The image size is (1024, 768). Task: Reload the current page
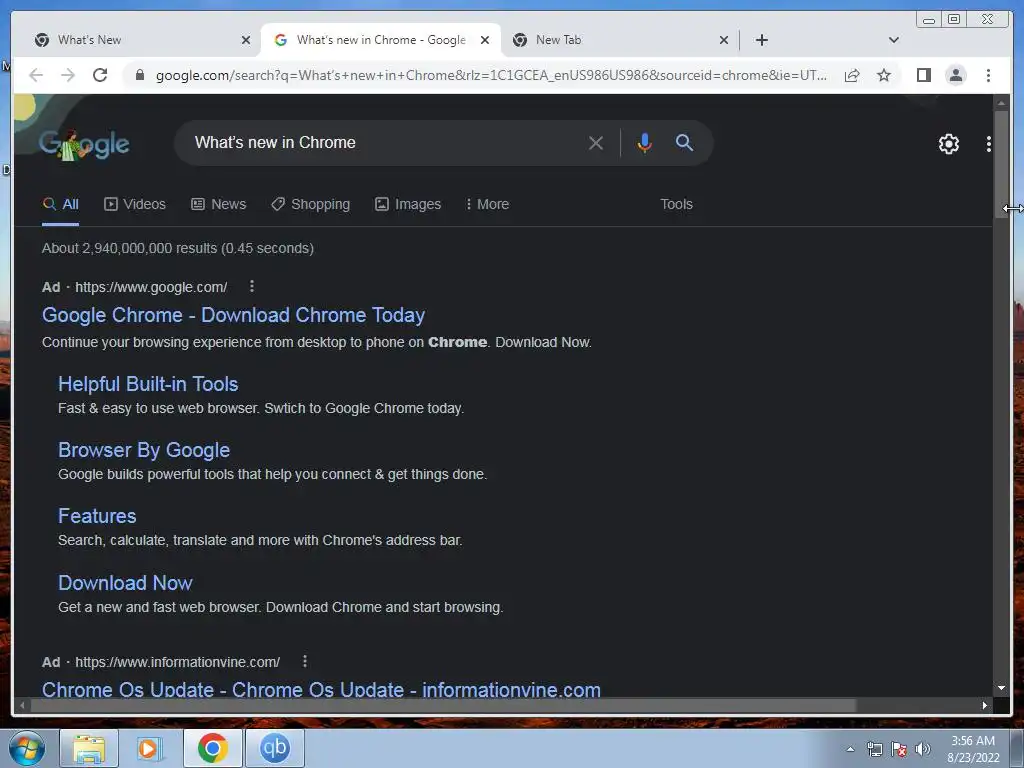click(x=100, y=75)
